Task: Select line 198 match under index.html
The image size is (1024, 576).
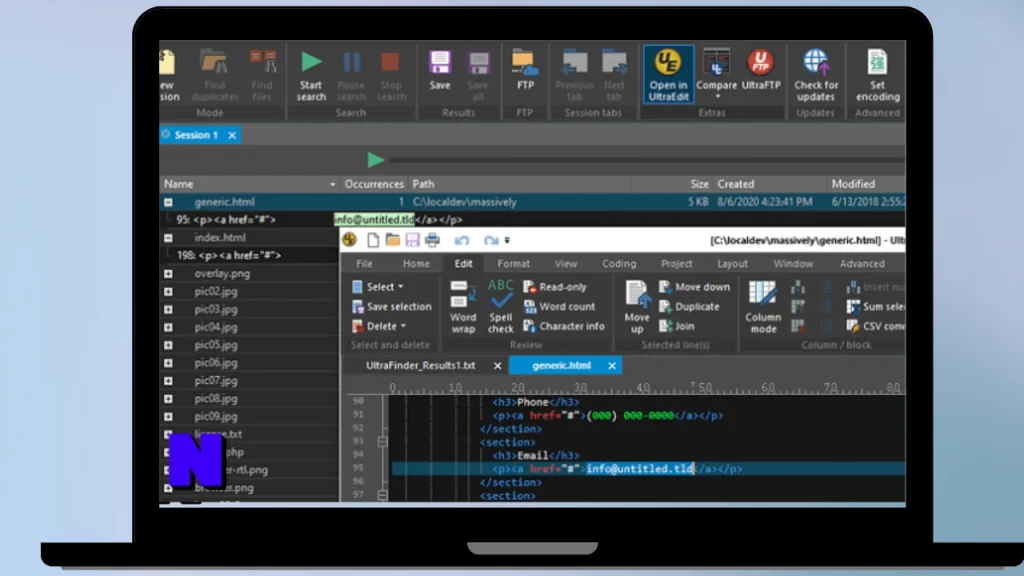Action: click(x=229, y=255)
